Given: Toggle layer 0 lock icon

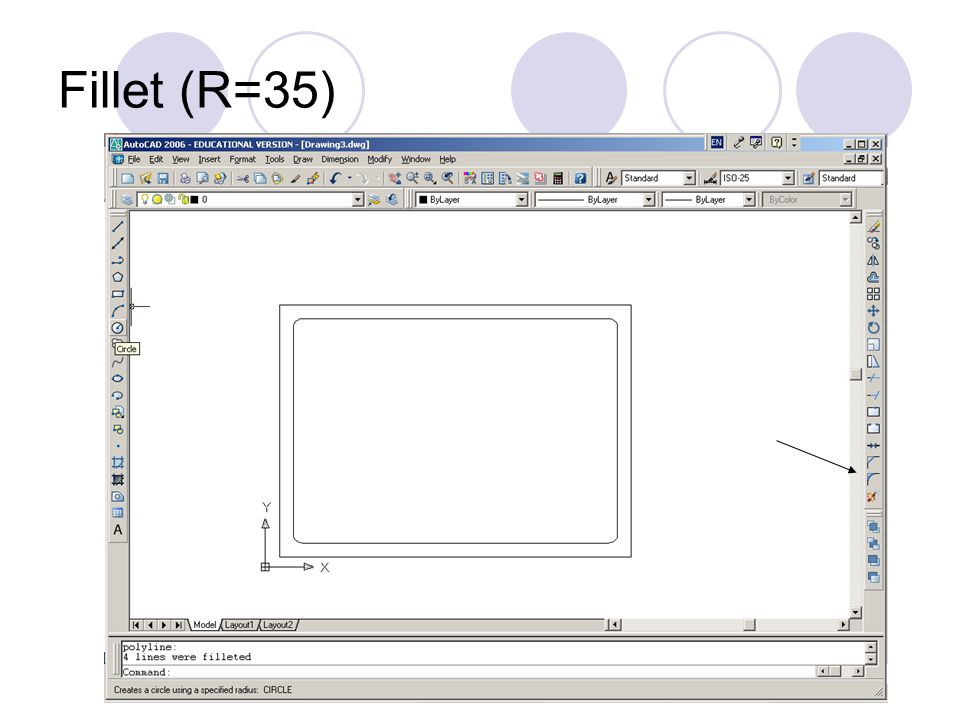Looking at the screenshot, I should 182,199.
